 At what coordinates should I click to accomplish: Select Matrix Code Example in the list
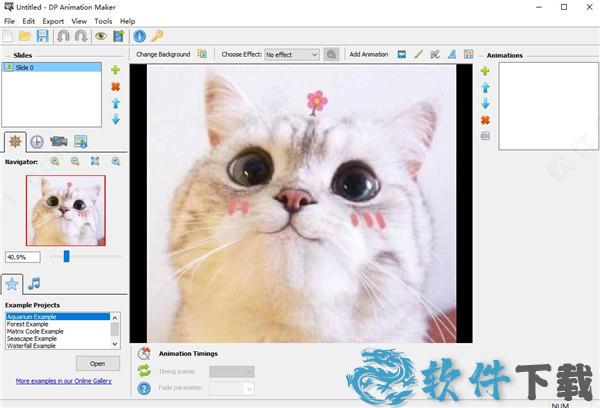pyautogui.click(x=58, y=331)
